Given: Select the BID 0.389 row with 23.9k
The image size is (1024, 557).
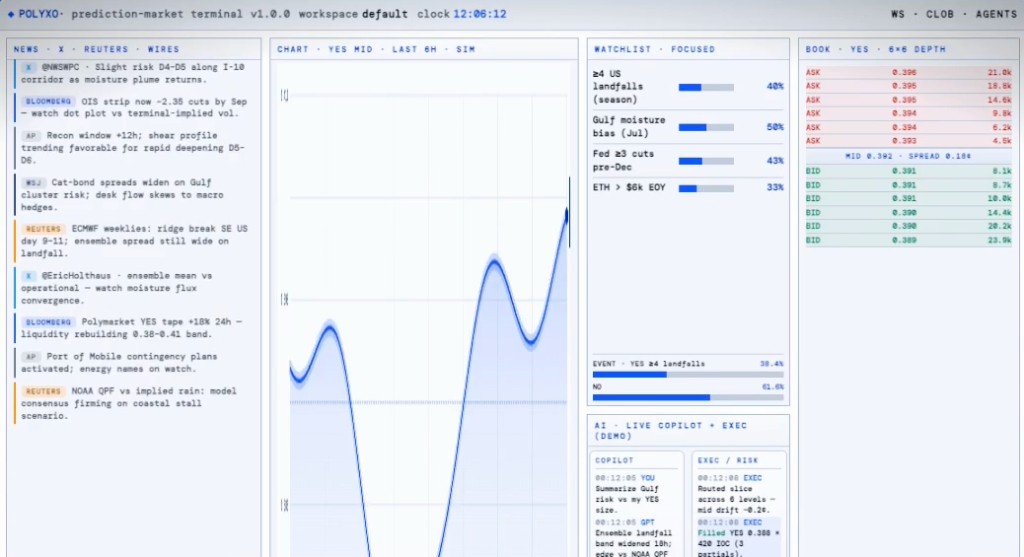Looking at the screenshot, I should pos(908,240).
